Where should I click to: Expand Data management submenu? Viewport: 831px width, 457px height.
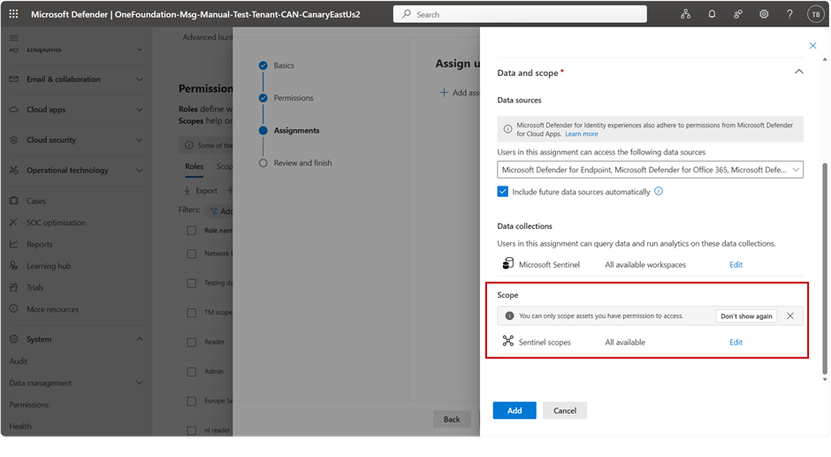point(139,383)
